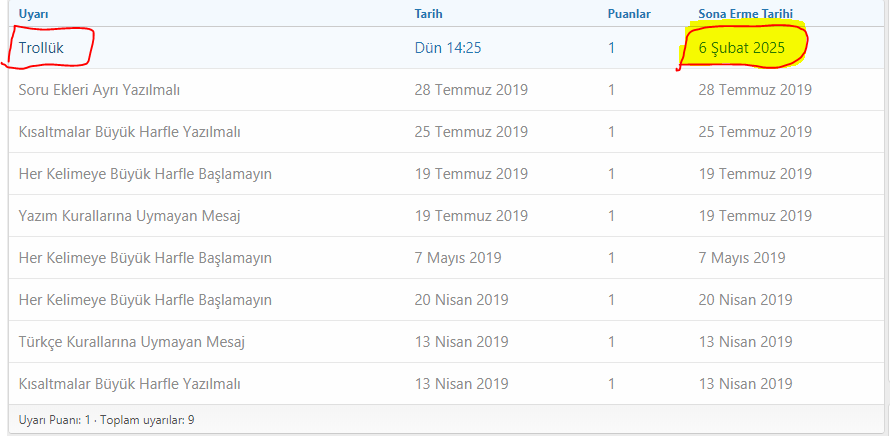This screenshot has width=890, height=436.
Task: Click the 25 Temmuz 2019 expiry date
Action: [x=754, y=132]
